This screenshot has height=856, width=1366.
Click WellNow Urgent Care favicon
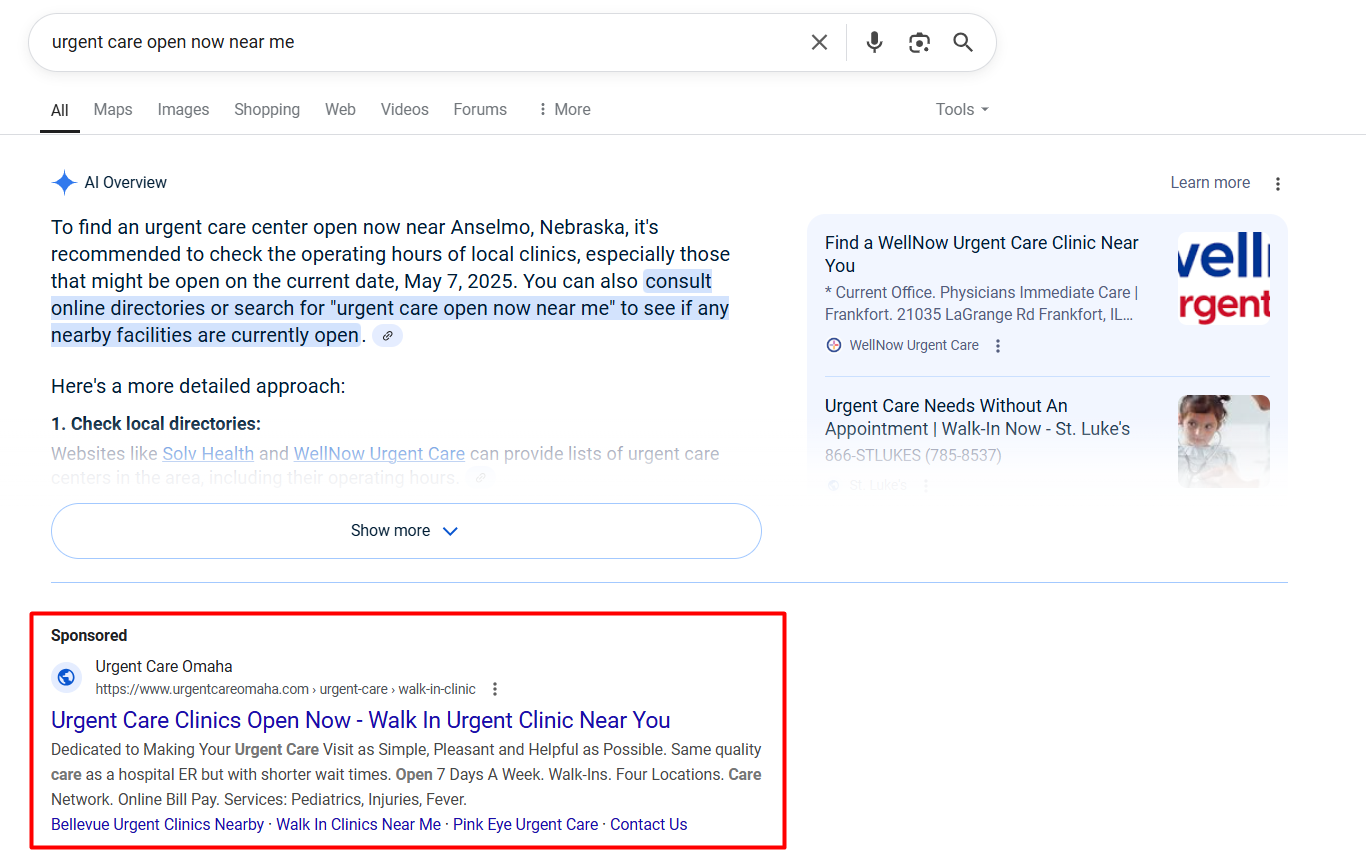834,345
